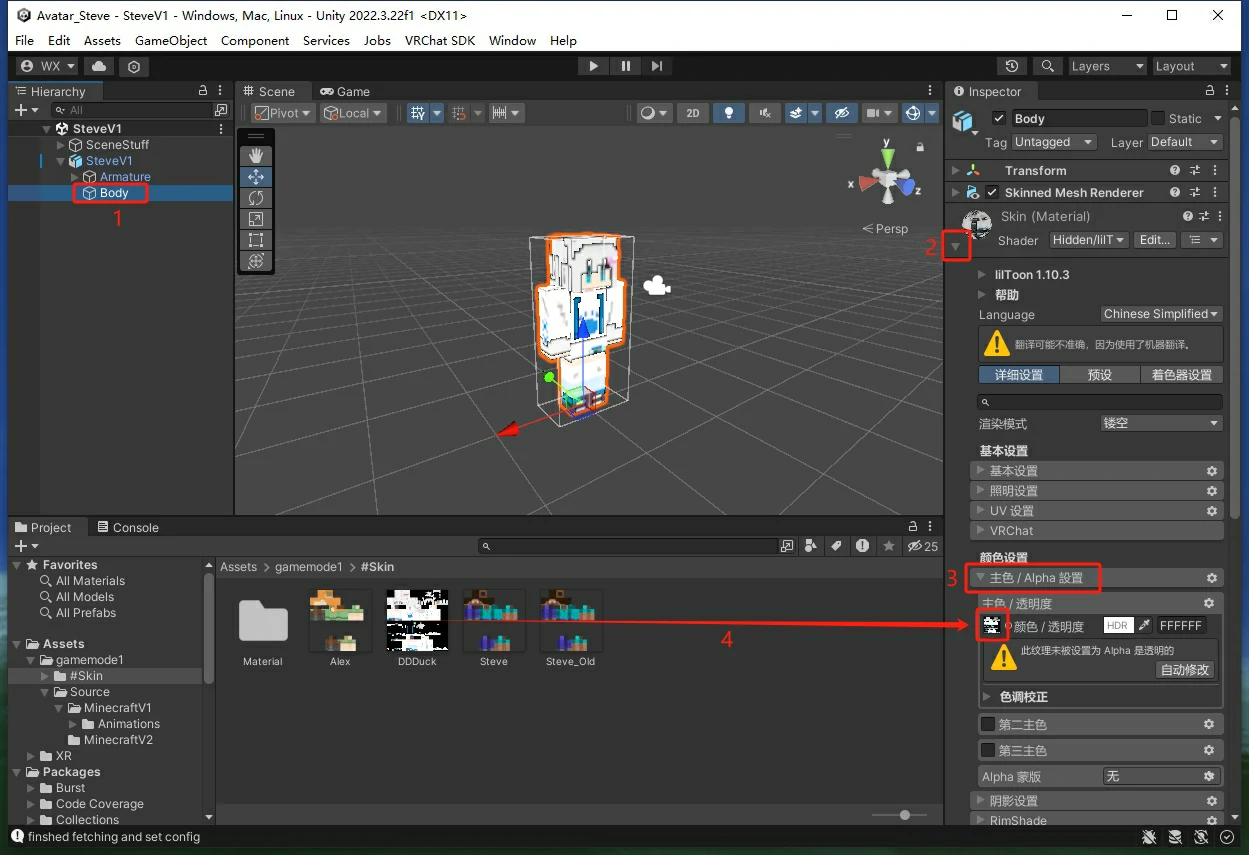Click the scene orientation gizmo Y axis
This screenshot has width=1249, height=855.
point(888,159)
